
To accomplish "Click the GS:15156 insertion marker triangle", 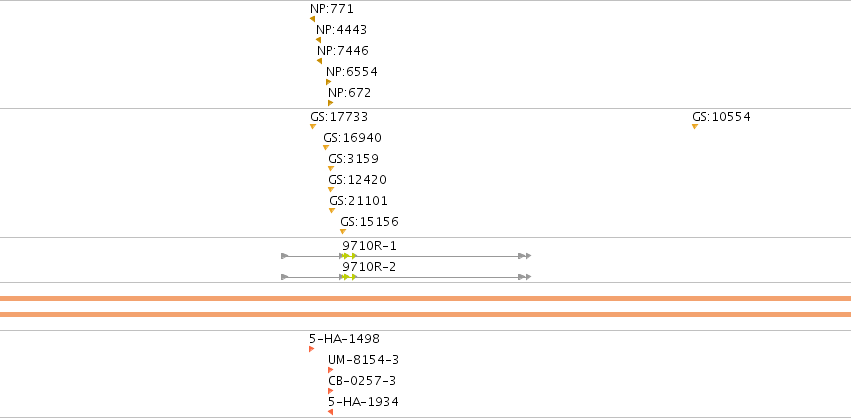I will 343,232.
